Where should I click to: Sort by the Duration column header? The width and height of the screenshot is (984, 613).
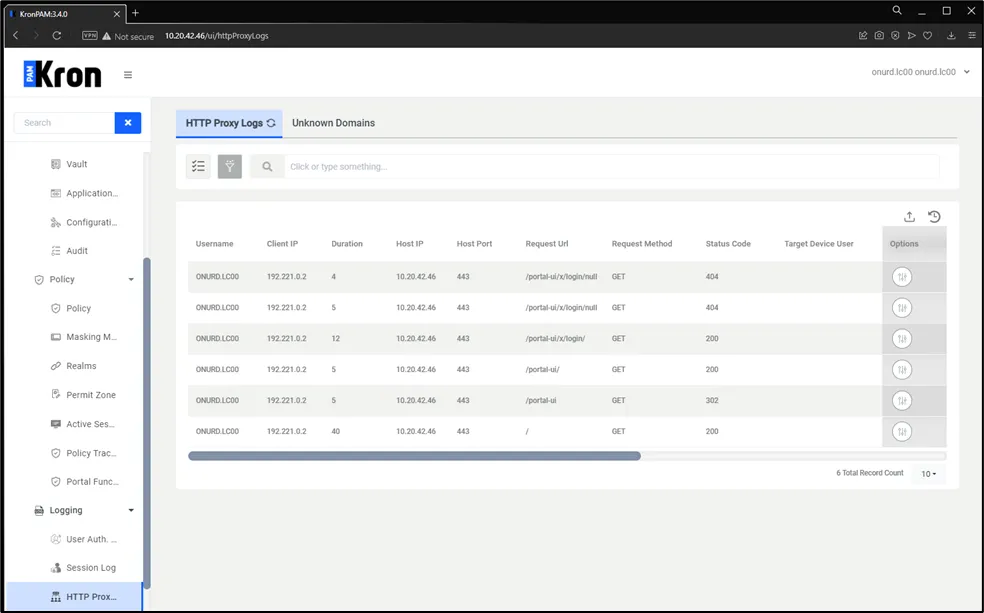coord(347,243)
